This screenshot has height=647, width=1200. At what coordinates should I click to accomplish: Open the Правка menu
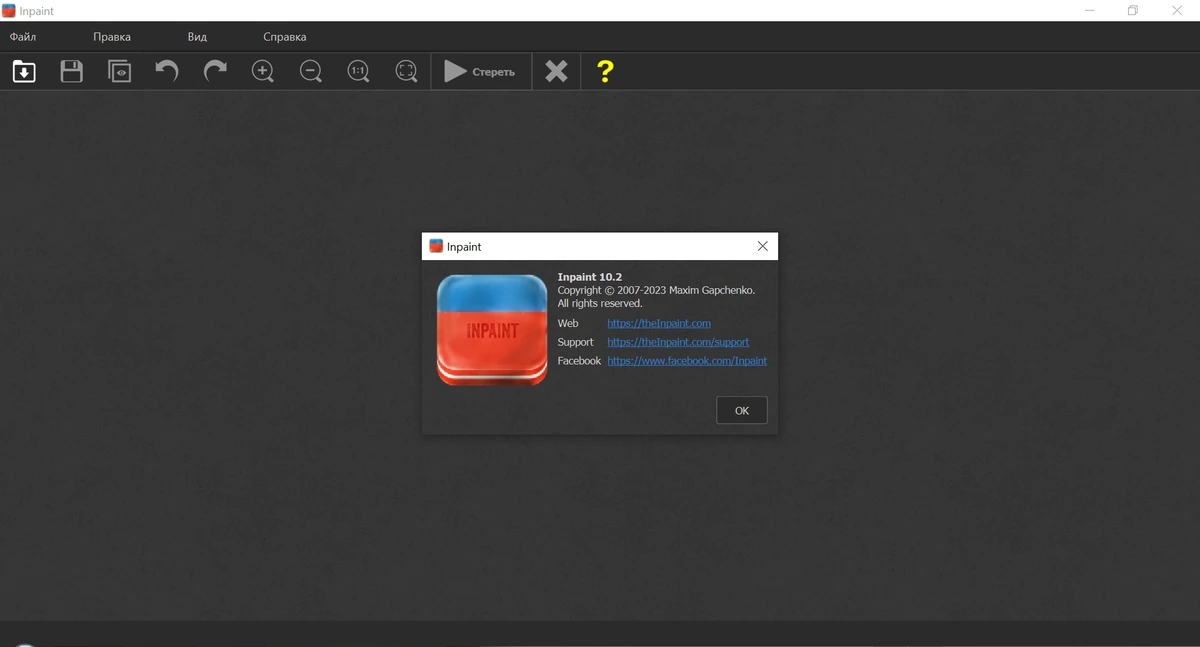pos(112,37)
